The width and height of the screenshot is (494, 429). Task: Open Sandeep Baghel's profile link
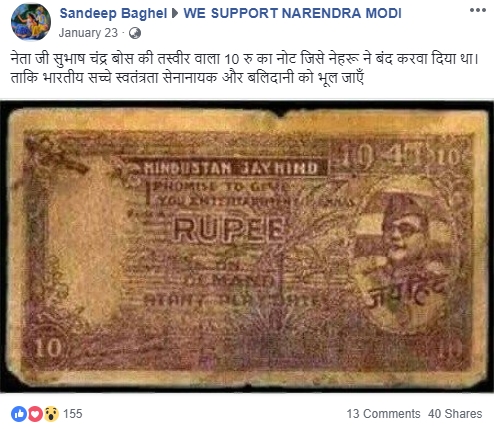tap(113, 13)
